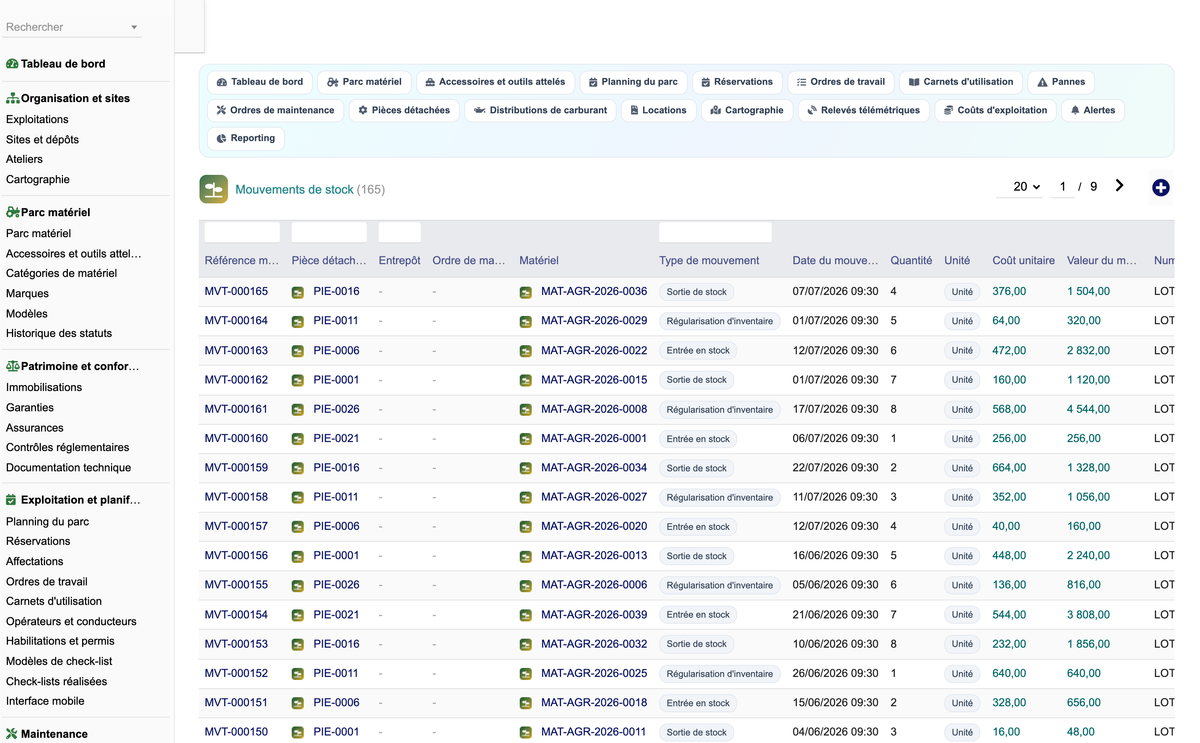This screenshot has height=743, width=1200.
Task: Click part icon in row MVT-000163
Action: pyautogui.click(x=298, y=351)
